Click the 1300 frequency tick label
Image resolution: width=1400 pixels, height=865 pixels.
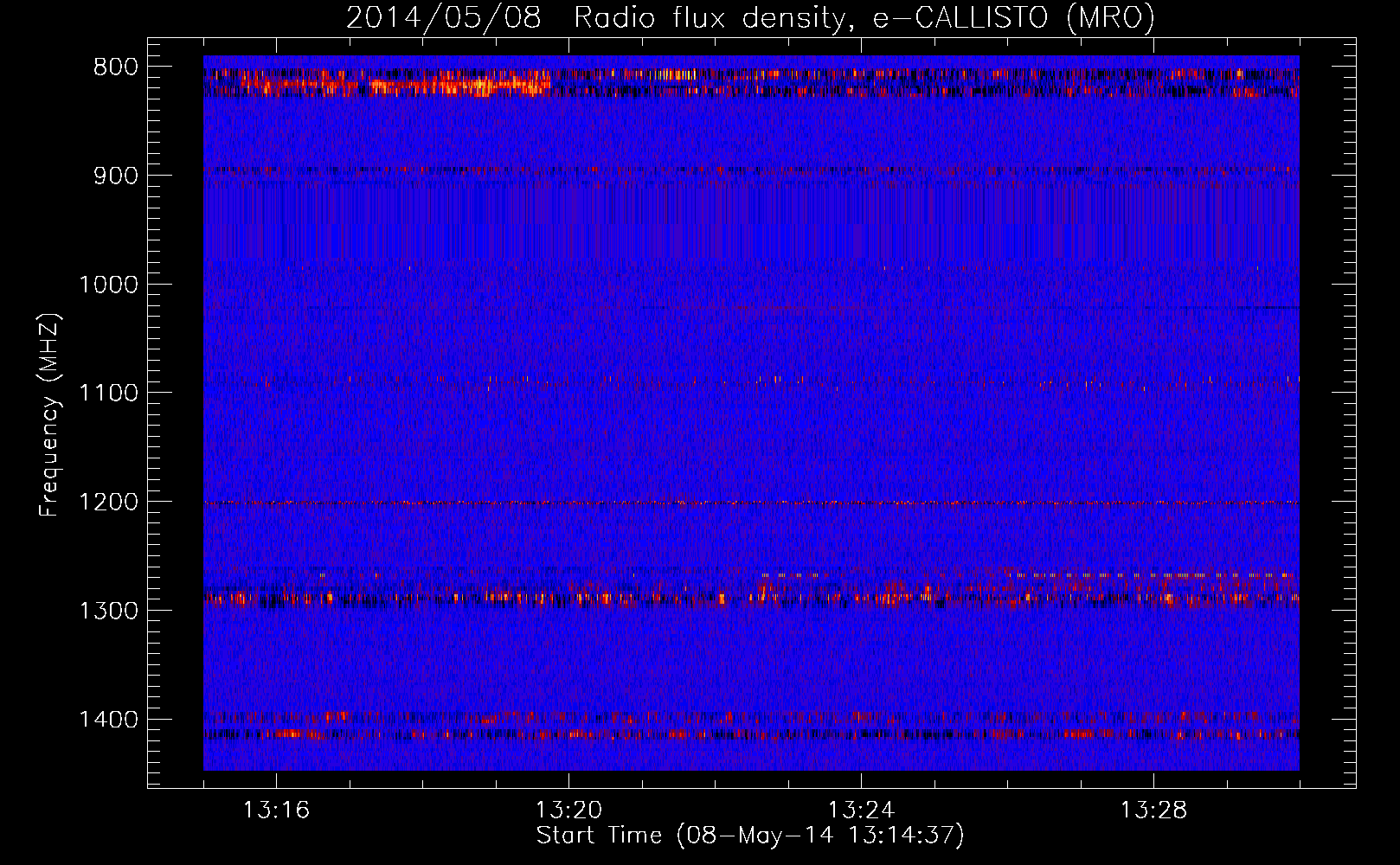(x=109, y=611)
